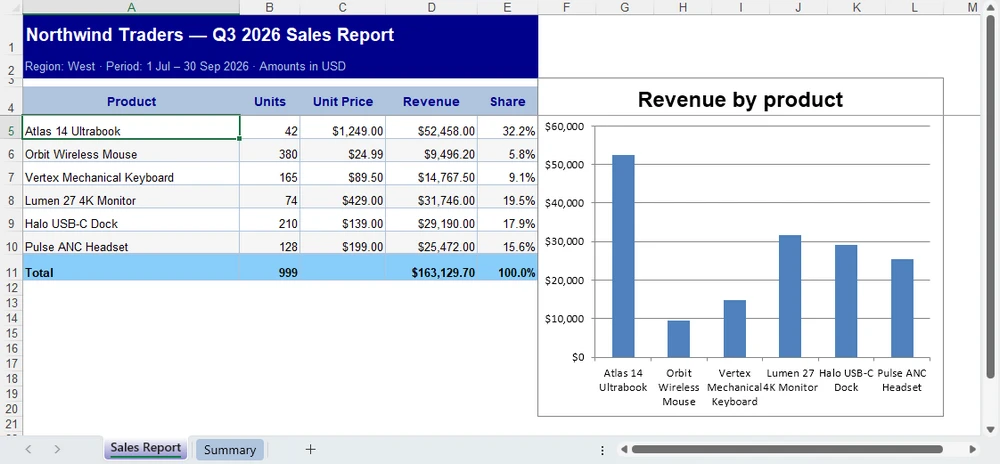Select the share cell 15.6%

tap(508, 243)
